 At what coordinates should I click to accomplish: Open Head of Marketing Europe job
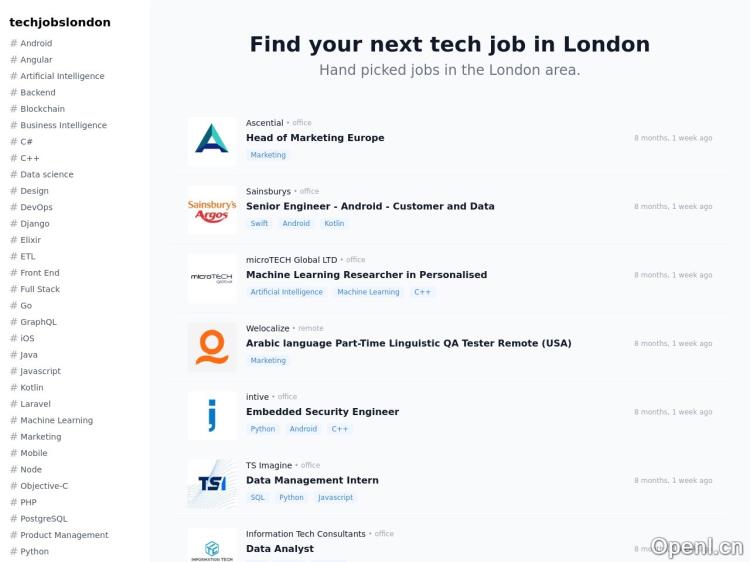315,138
